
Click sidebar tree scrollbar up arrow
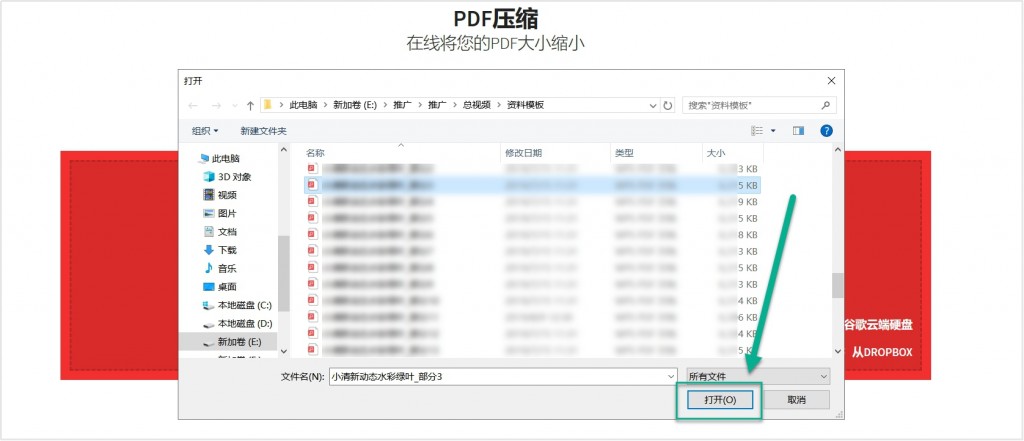tap(283, 150)
